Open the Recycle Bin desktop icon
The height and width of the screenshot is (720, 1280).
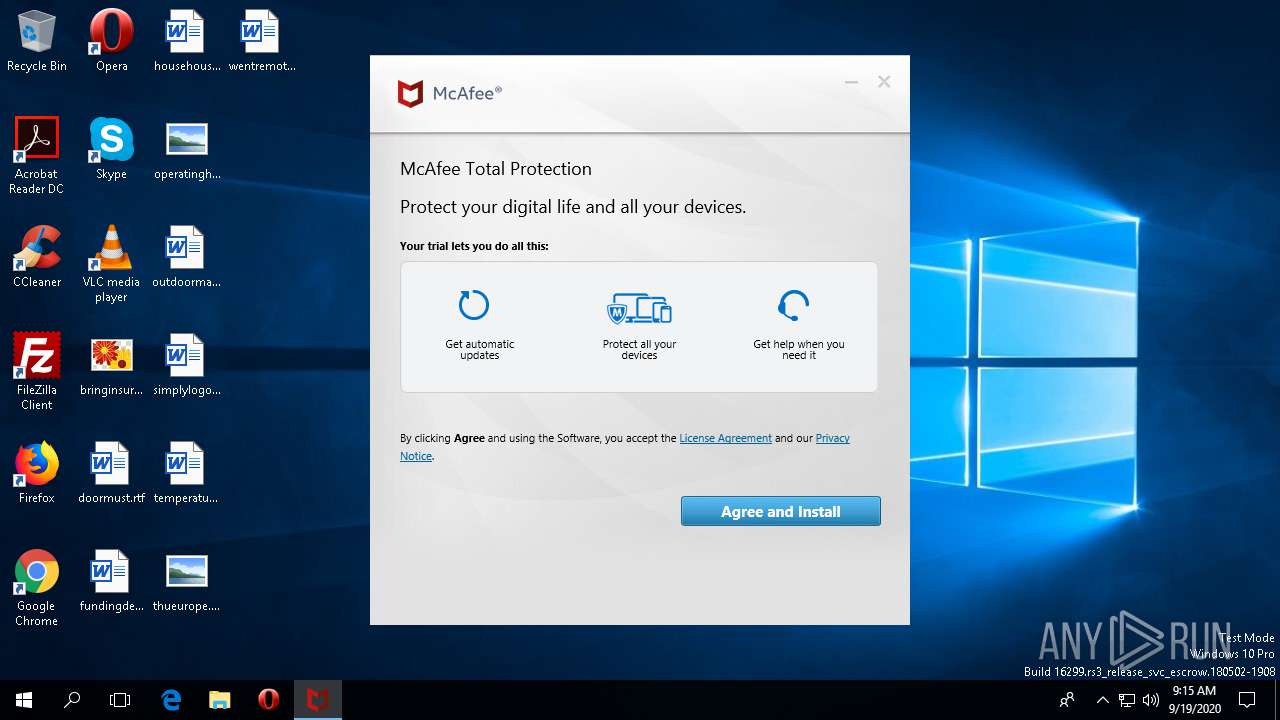(37, 42)
